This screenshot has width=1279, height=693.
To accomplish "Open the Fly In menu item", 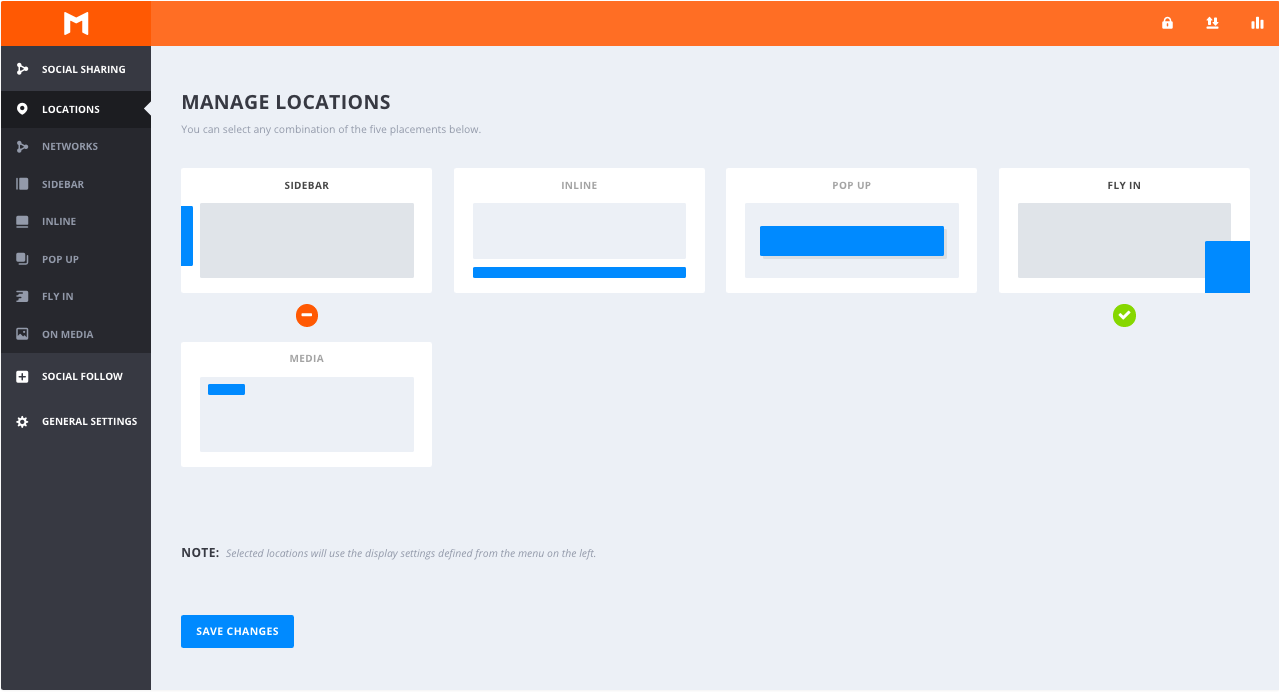I will pos(58,297).
